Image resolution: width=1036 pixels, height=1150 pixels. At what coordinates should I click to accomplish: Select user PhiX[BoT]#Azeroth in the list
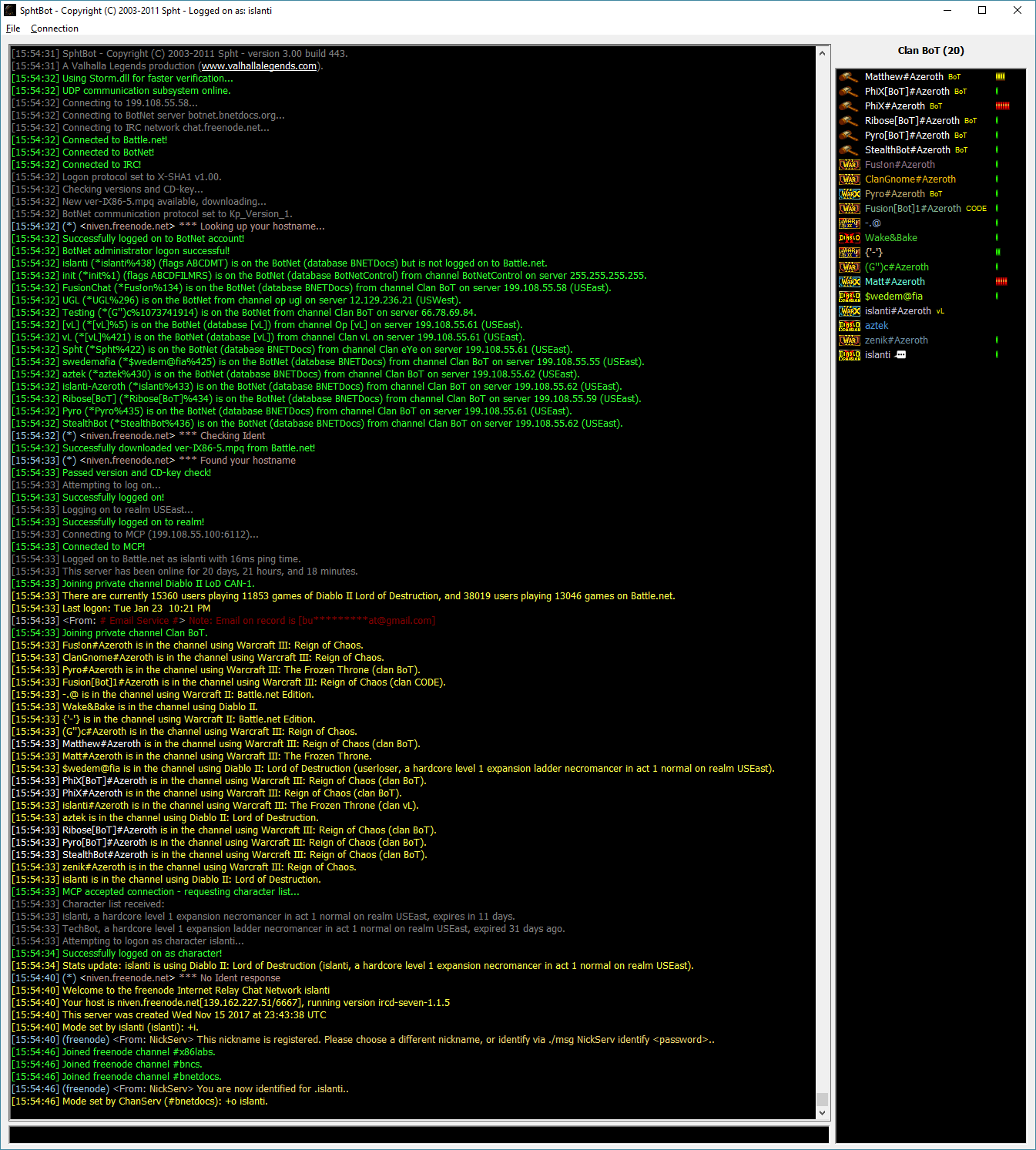click(907, 92)
